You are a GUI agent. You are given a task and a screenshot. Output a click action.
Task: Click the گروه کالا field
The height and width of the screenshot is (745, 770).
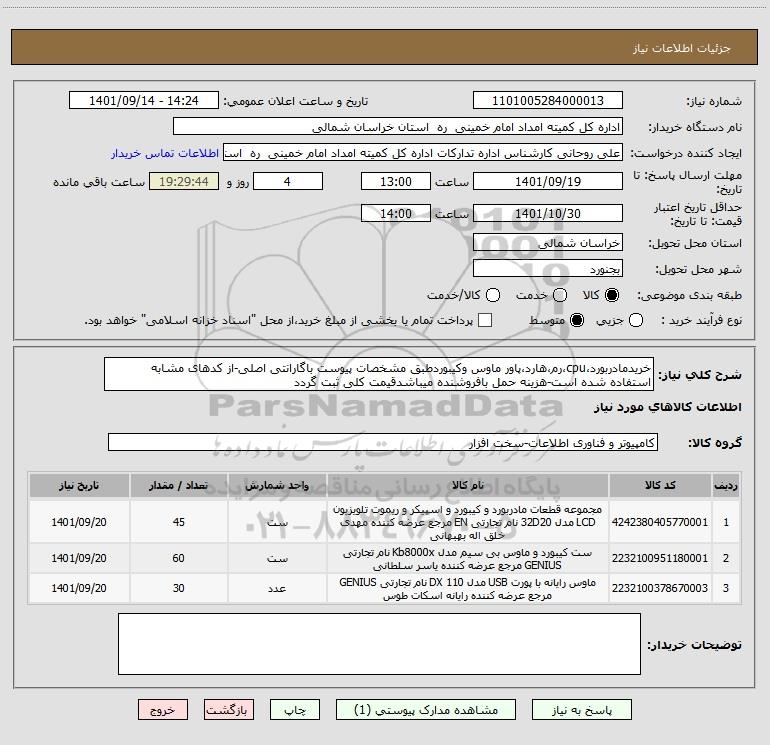383,442
